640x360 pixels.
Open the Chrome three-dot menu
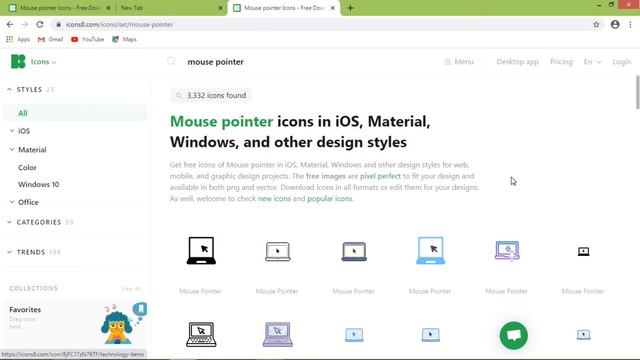click(x=630, y=24)
